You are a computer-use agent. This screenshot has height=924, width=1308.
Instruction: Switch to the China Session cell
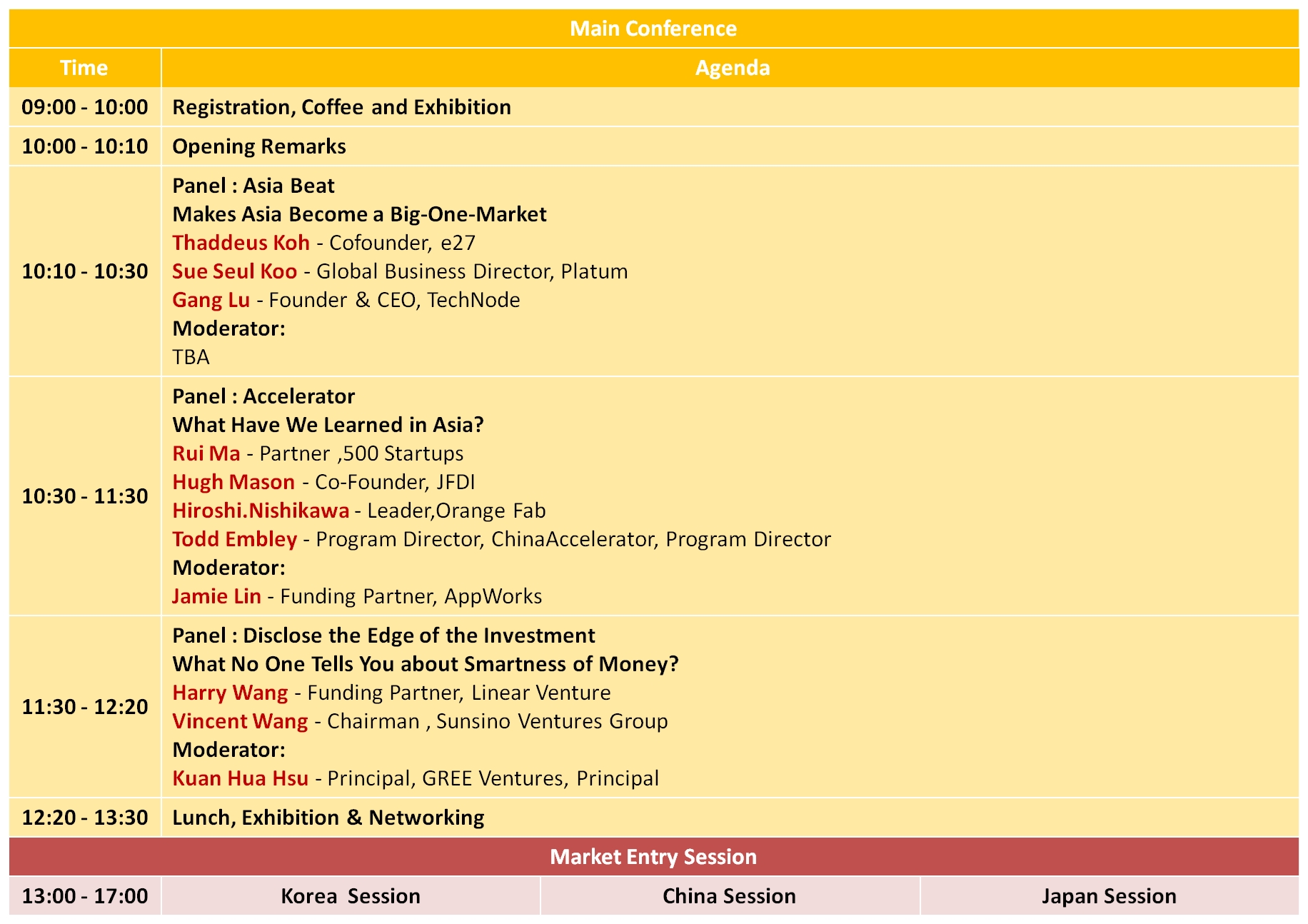click(x=729, y=896)
